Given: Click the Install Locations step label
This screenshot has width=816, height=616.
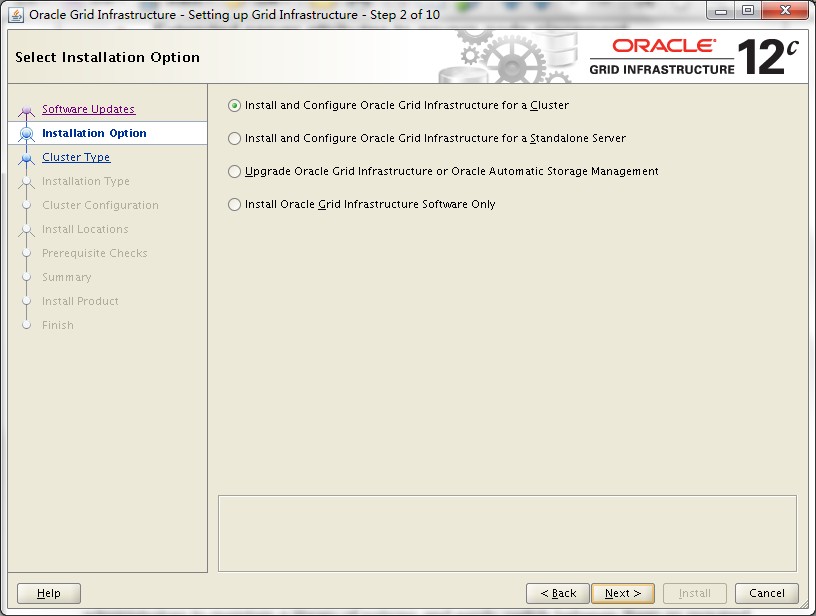Looking at the screenshot, I should (x=85, y=229).
